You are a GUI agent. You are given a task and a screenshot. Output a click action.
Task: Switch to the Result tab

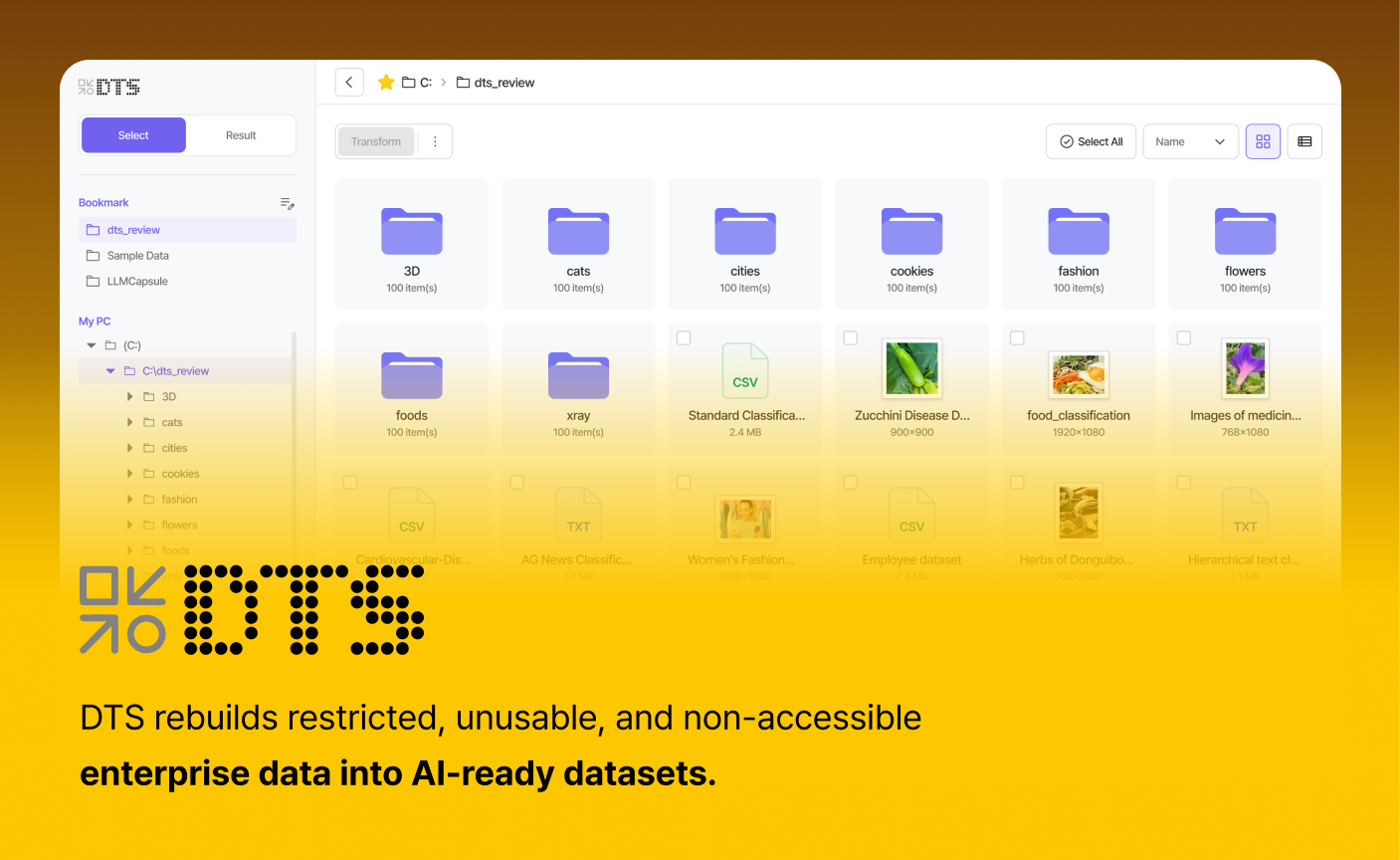coord(241,135)
